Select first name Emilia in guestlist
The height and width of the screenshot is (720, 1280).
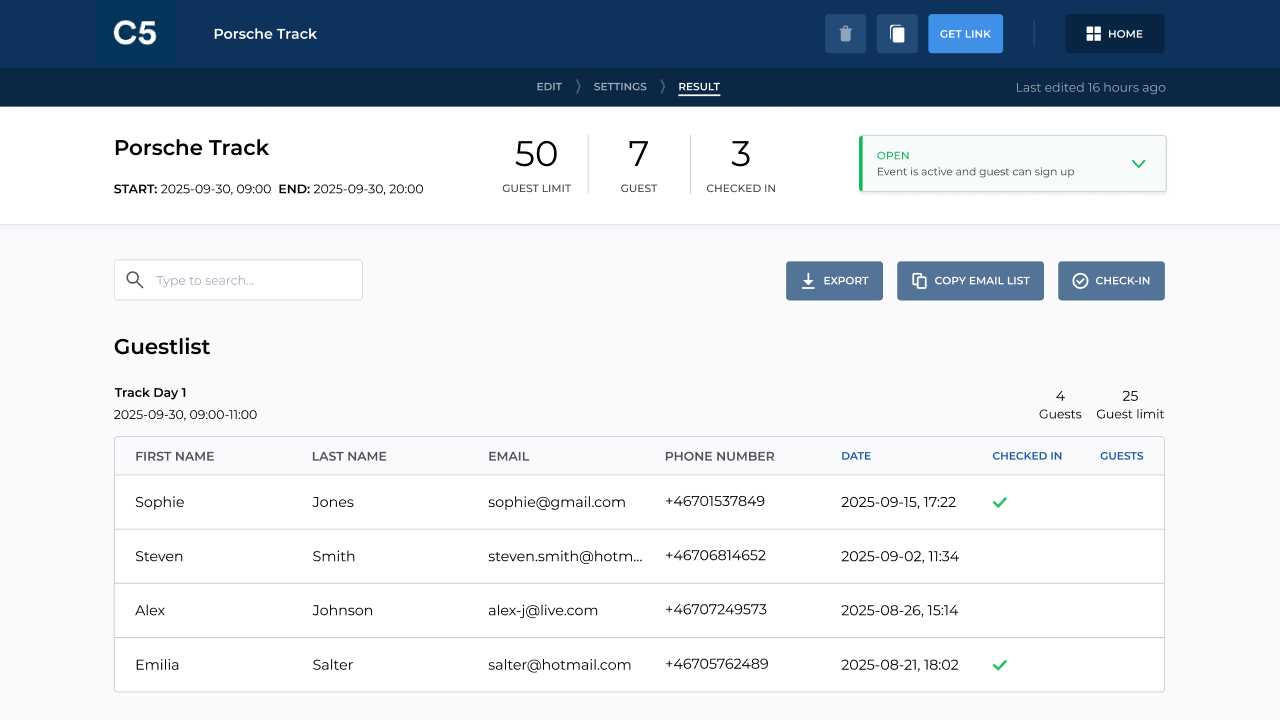(x=157, y=664)
